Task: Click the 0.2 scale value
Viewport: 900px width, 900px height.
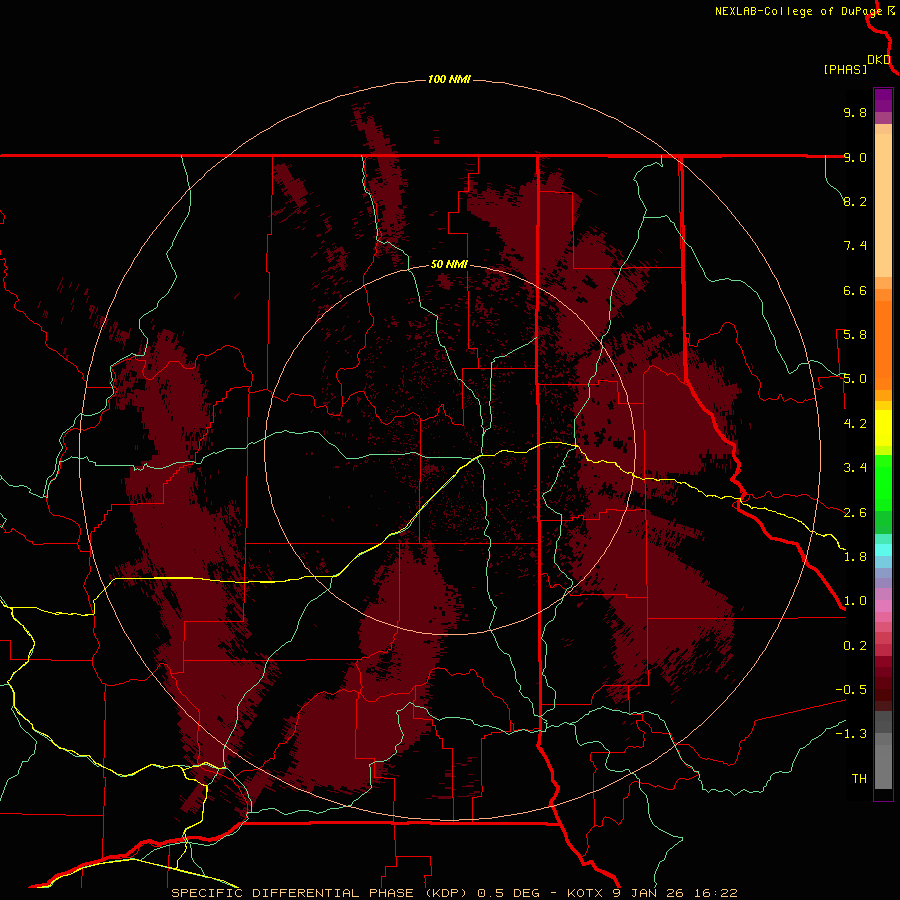Action: click(x=855, y=646)
